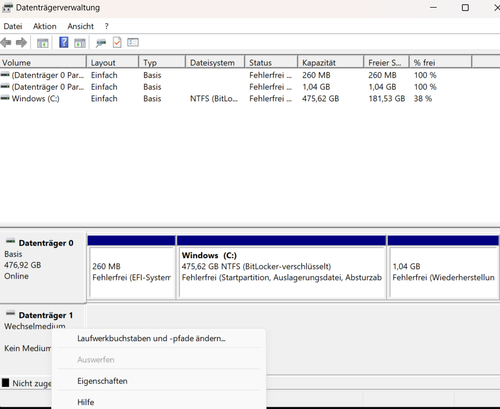Sort by the Volume column header

[43, 62]
